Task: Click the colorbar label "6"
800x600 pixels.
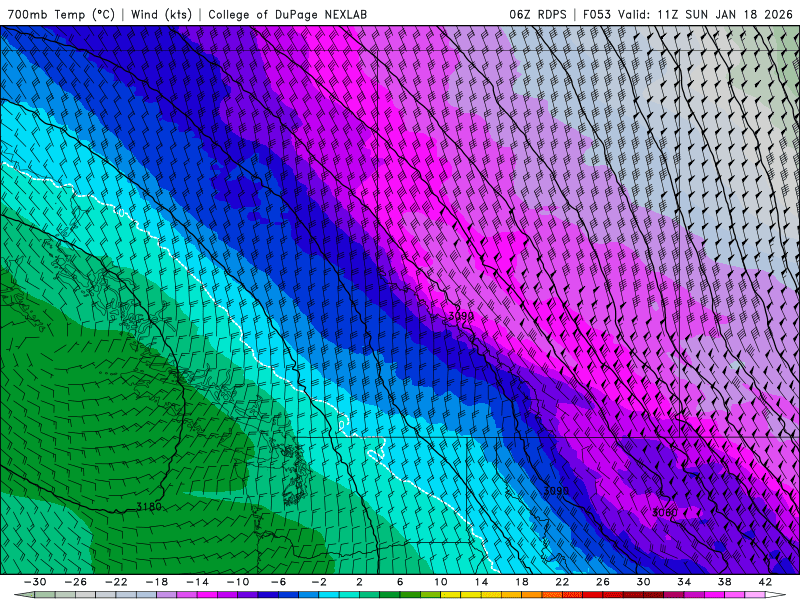Action: tap(400, 582)
